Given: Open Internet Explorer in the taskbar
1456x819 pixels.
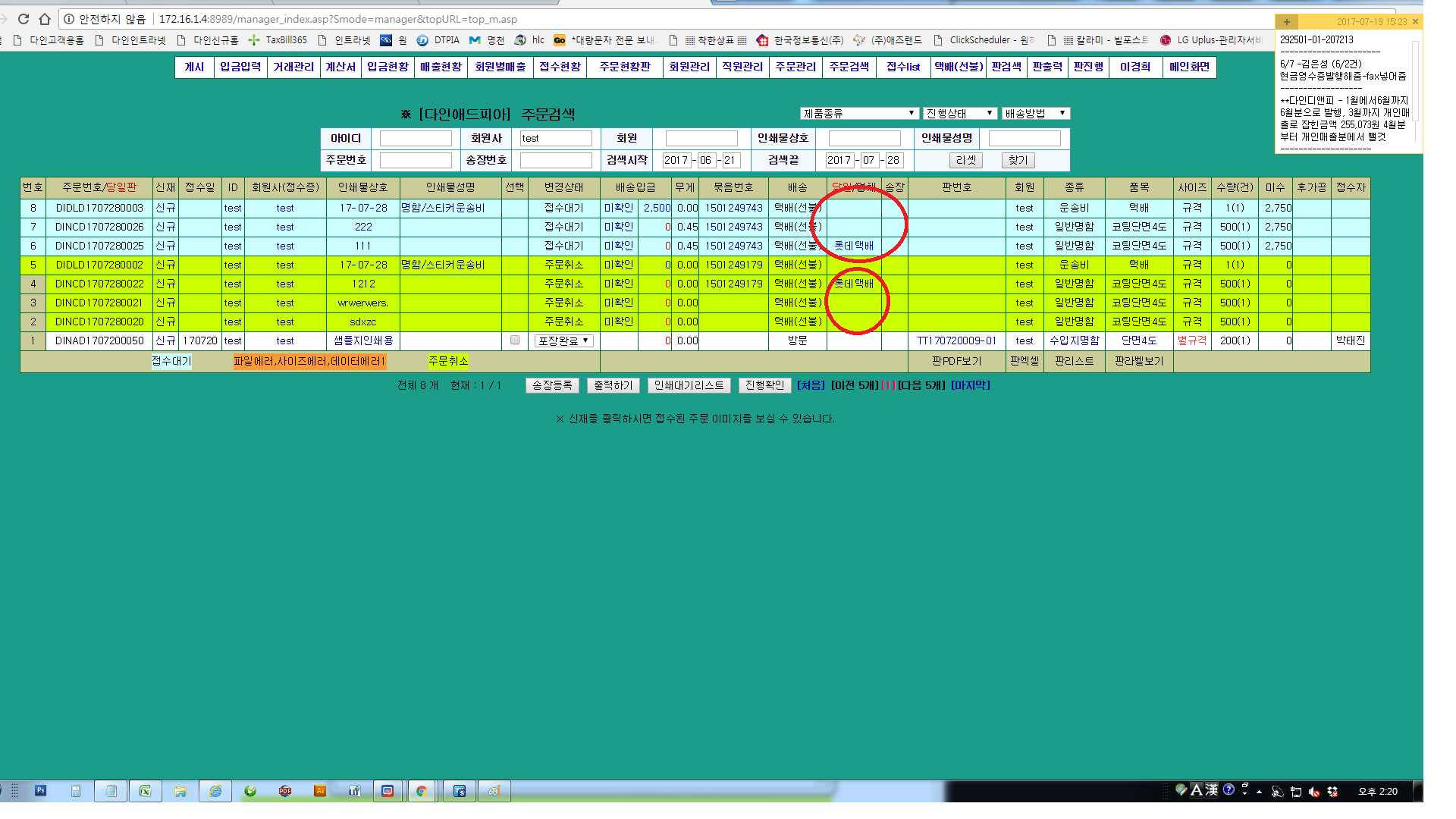Looking at the screenshot, I should pyautogui.click(x=215, y=791).
